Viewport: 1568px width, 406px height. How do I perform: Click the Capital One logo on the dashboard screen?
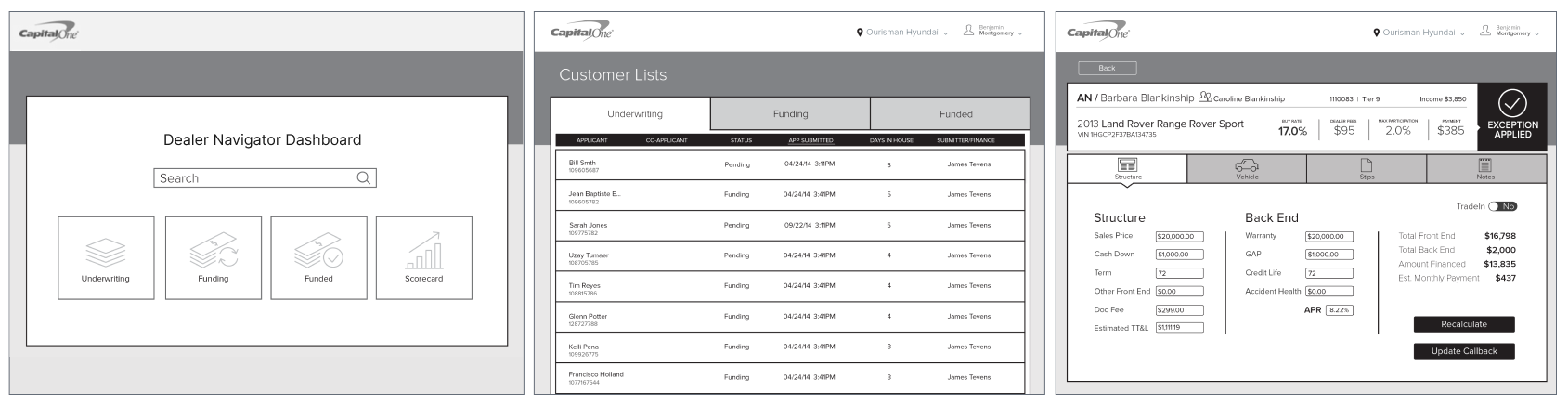tap(49, 33)
